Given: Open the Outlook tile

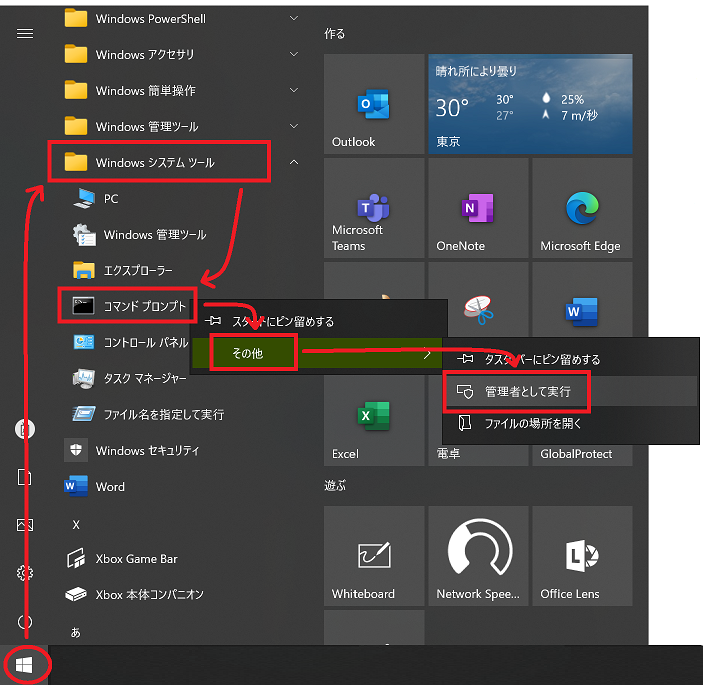Looking at the screenshot, I should click(x=374, y=104).
